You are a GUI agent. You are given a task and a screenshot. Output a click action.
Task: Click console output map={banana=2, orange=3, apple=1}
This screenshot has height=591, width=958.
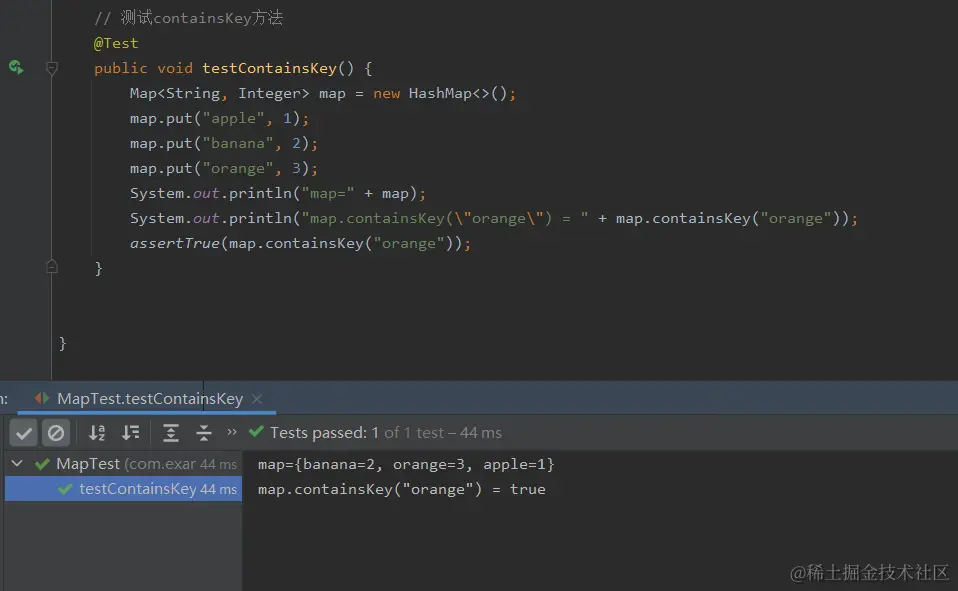(x=406, y=464)
